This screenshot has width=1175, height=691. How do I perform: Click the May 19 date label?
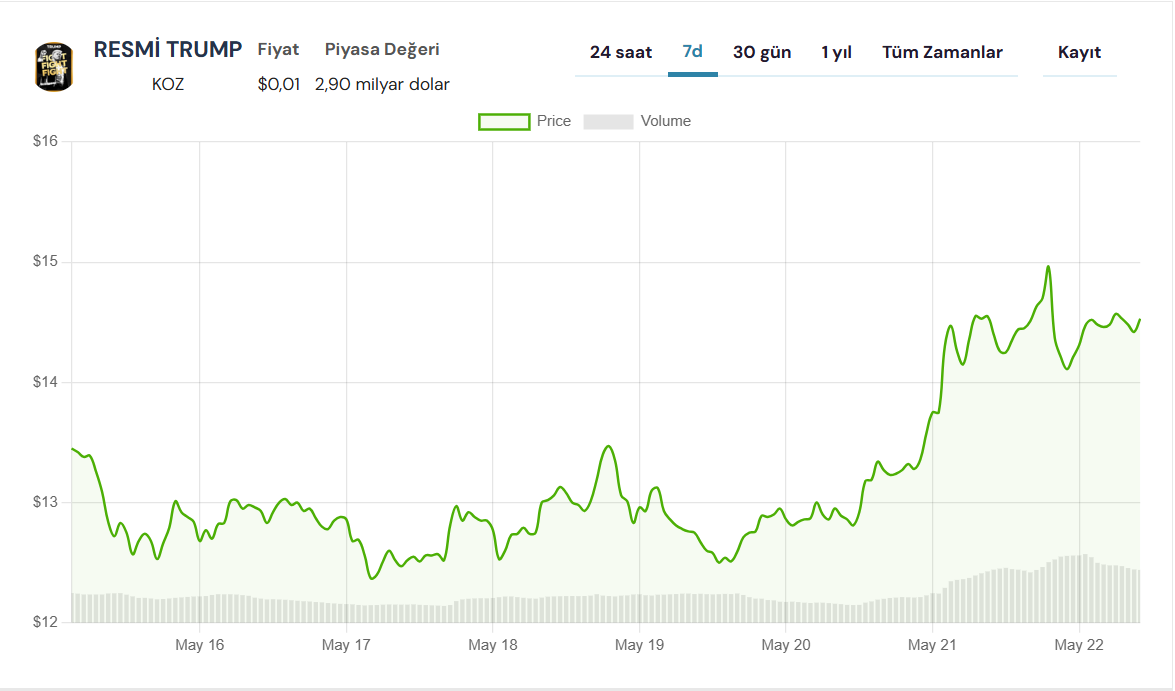(639, 645)
